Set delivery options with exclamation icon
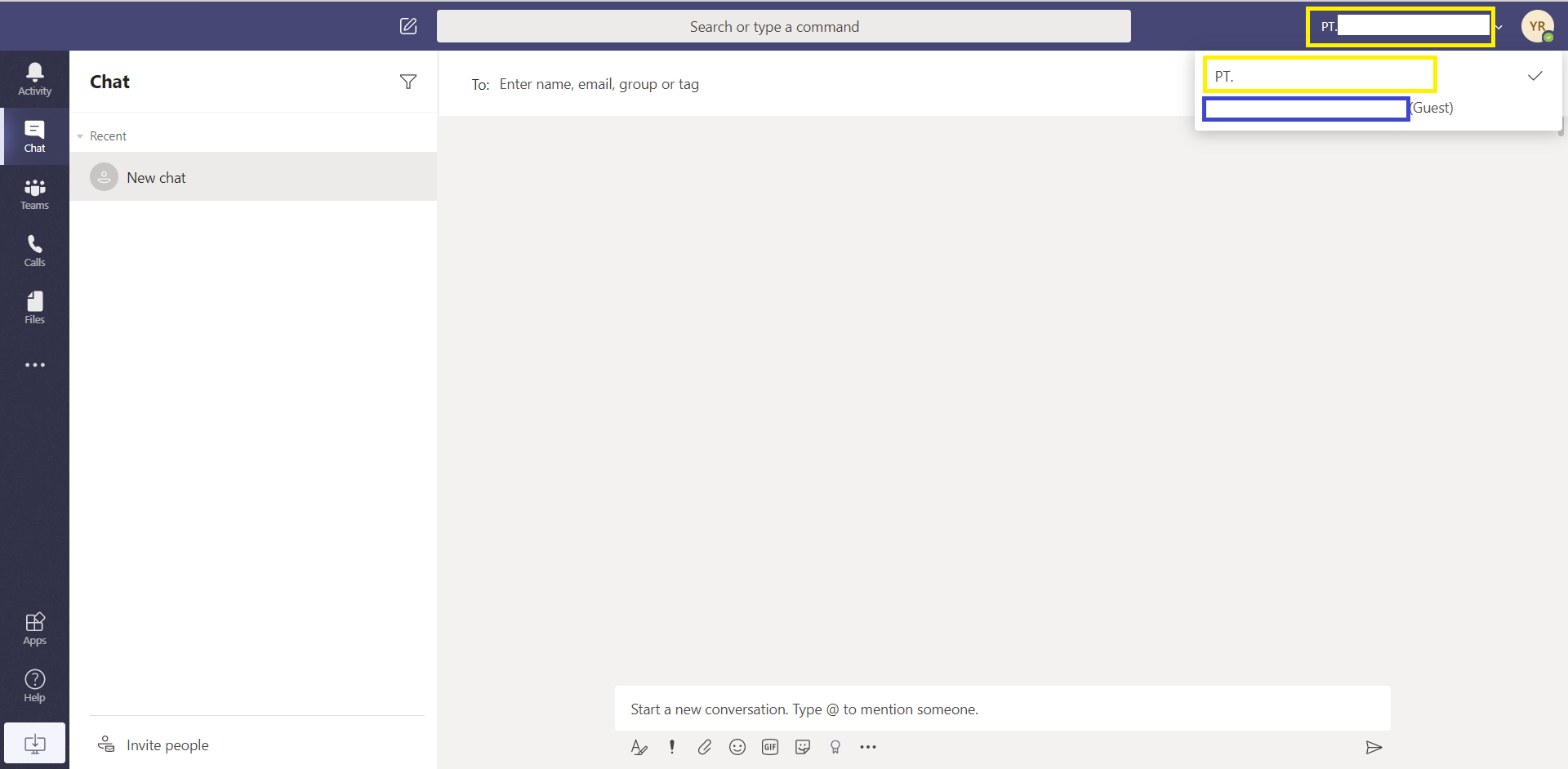 (x=672, y=747)
